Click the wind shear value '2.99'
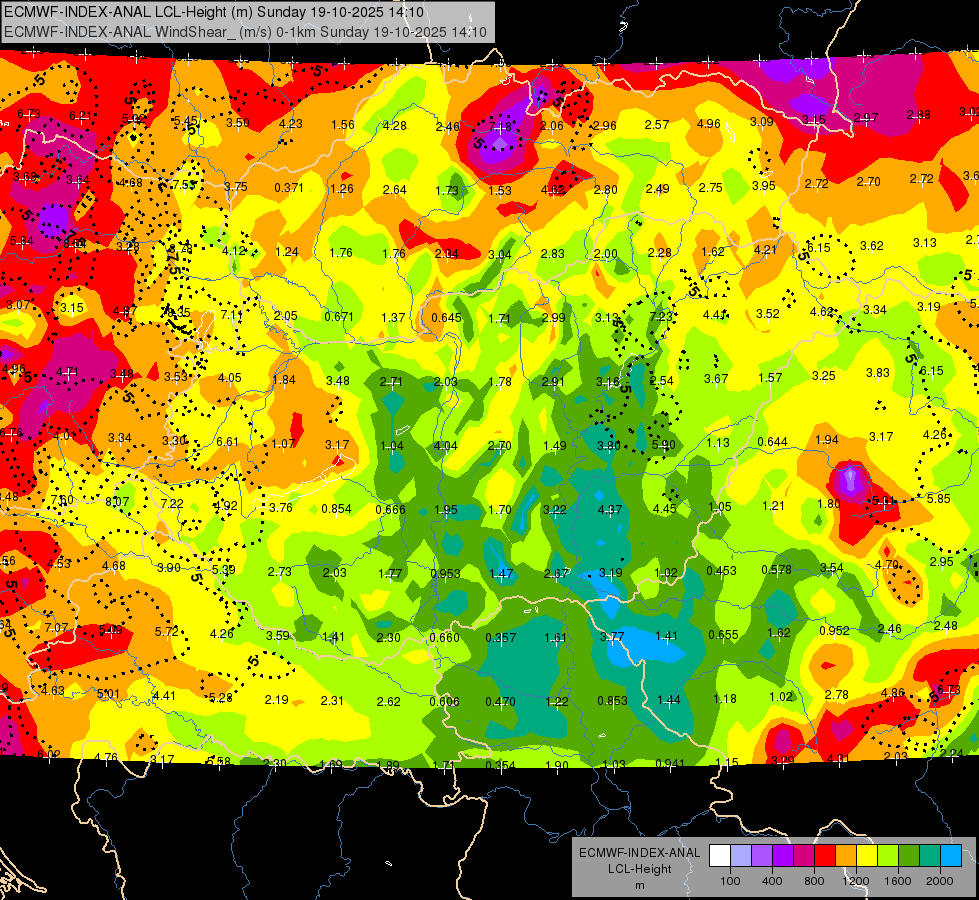Image resolution: width=979 pixels, height=900 pixels. click(x=553, y=318)
